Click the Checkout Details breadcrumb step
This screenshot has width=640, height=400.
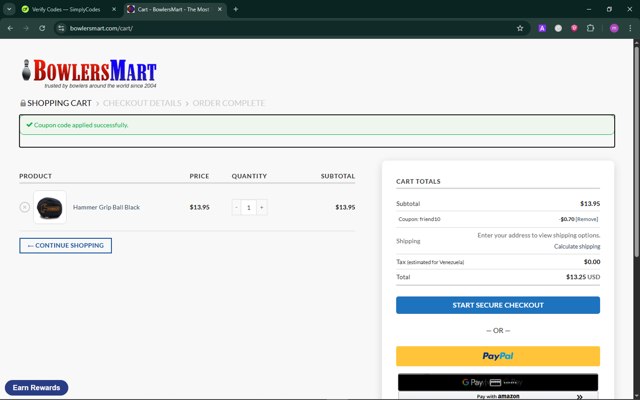[x=142, y=103]
